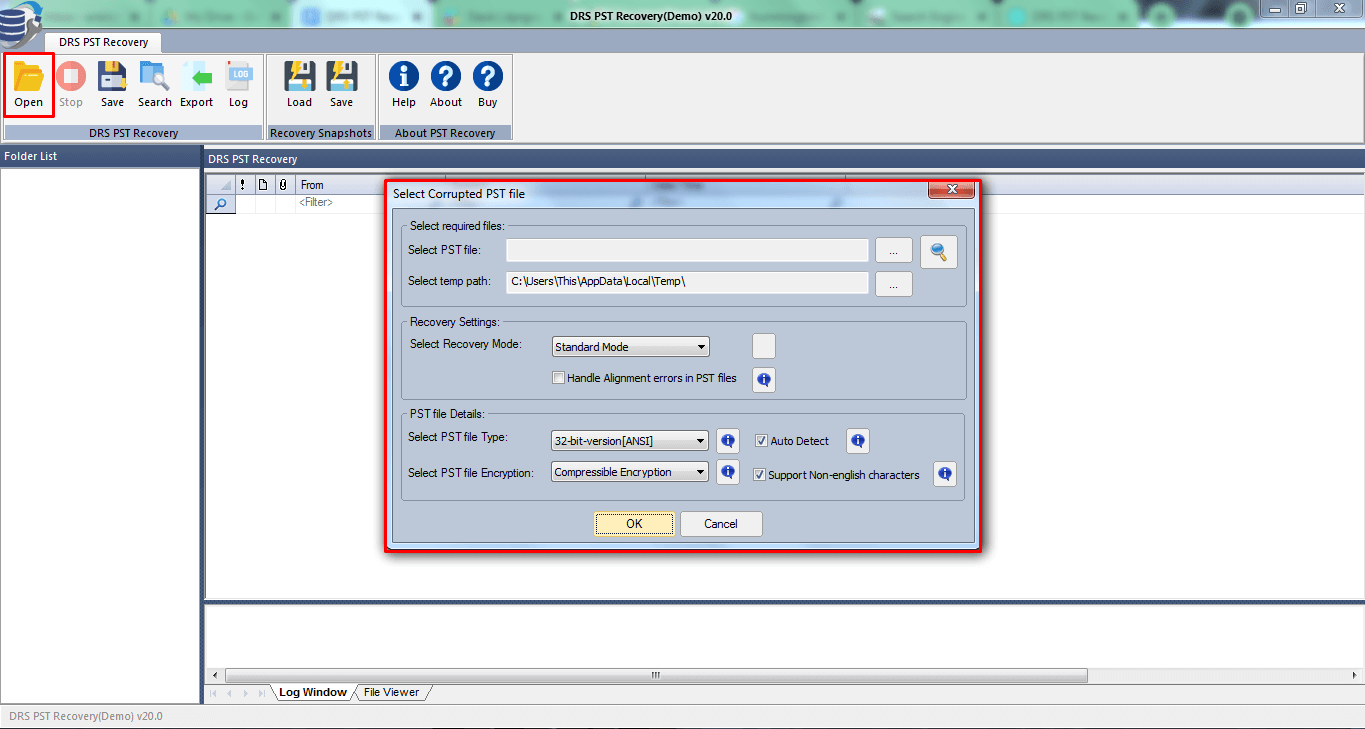Viewport: 1365px width, 729px height.
Task: Open the PST file Type dropdown
Action: 631,441
